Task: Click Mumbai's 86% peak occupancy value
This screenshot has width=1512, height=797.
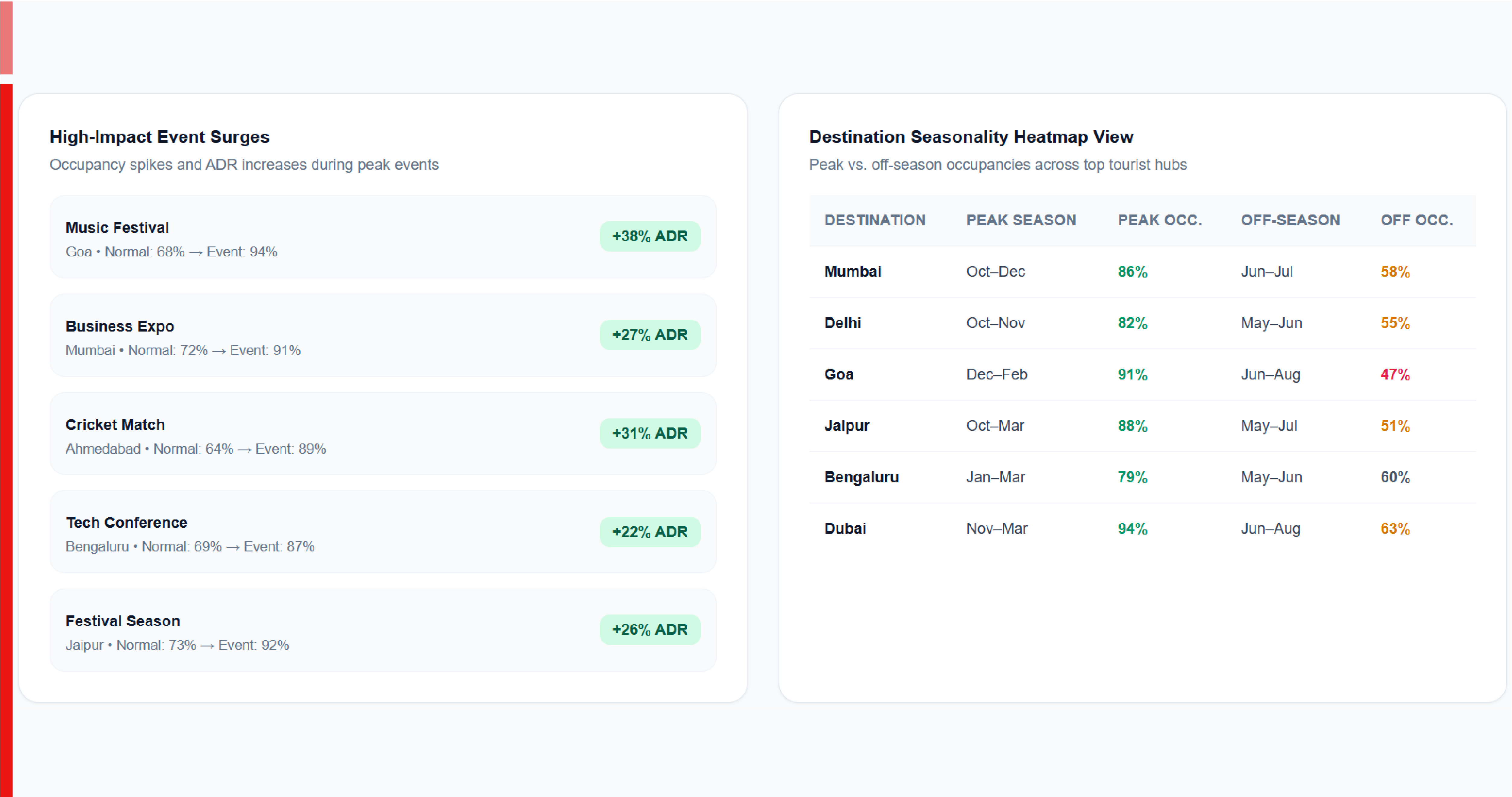Action: click(1132, 272)
